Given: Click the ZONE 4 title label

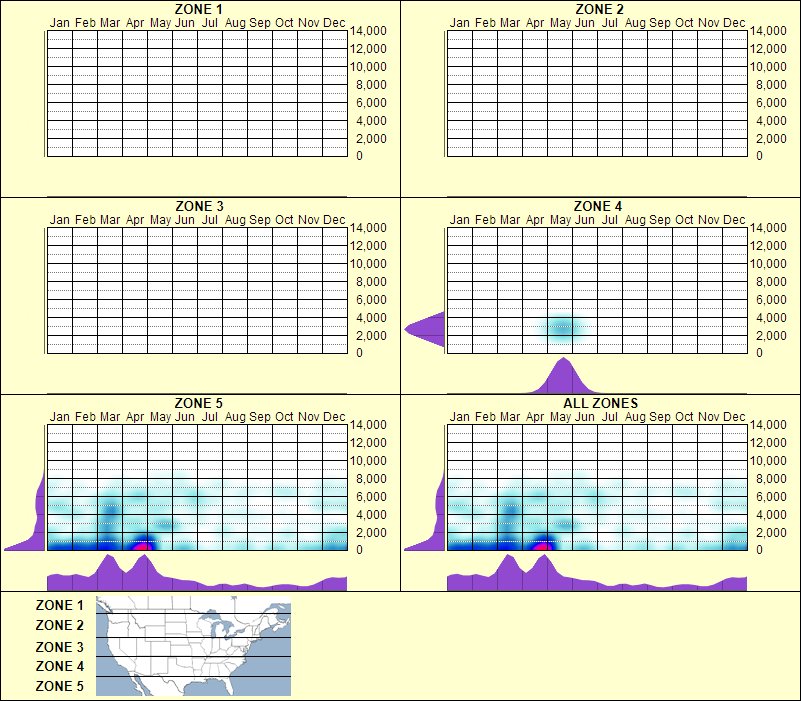Looking at the screenshot, I should coord(600,206).
